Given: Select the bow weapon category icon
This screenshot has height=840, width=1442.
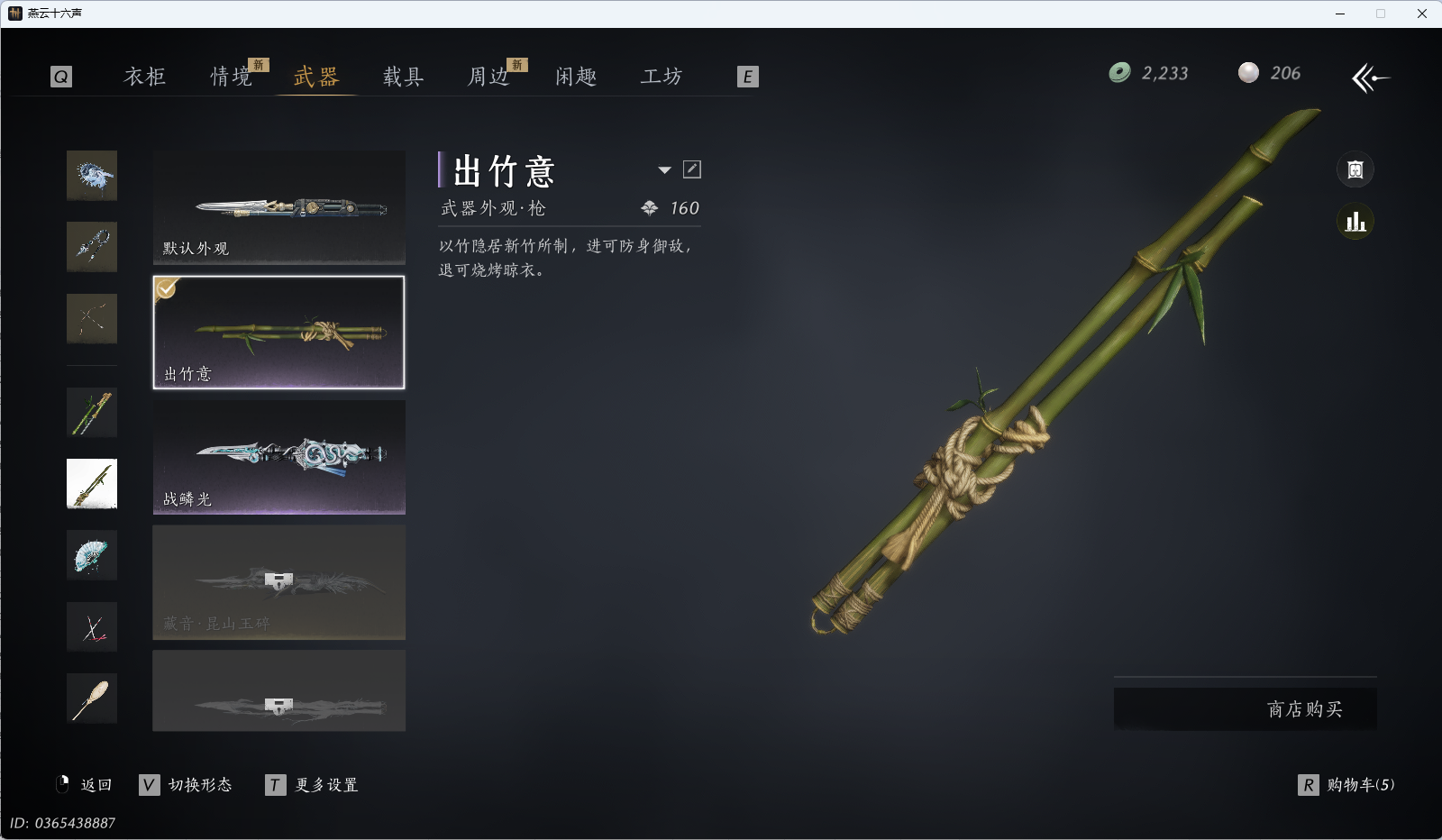Looking at the screenshot, I should pyautogui.click(x=92, y=318).
